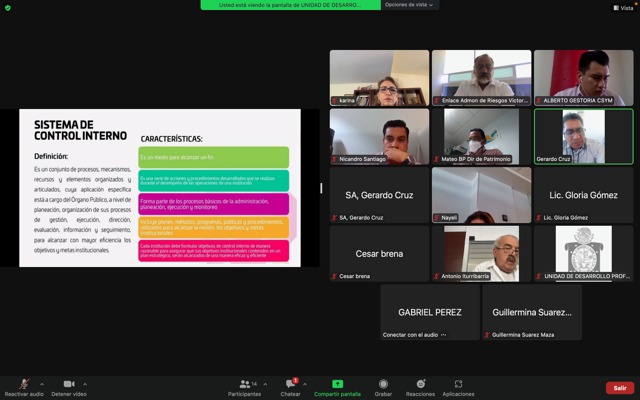640x400 pixels.
Task: Open the Aplicaciones panel
Action: tap(458, 385)
